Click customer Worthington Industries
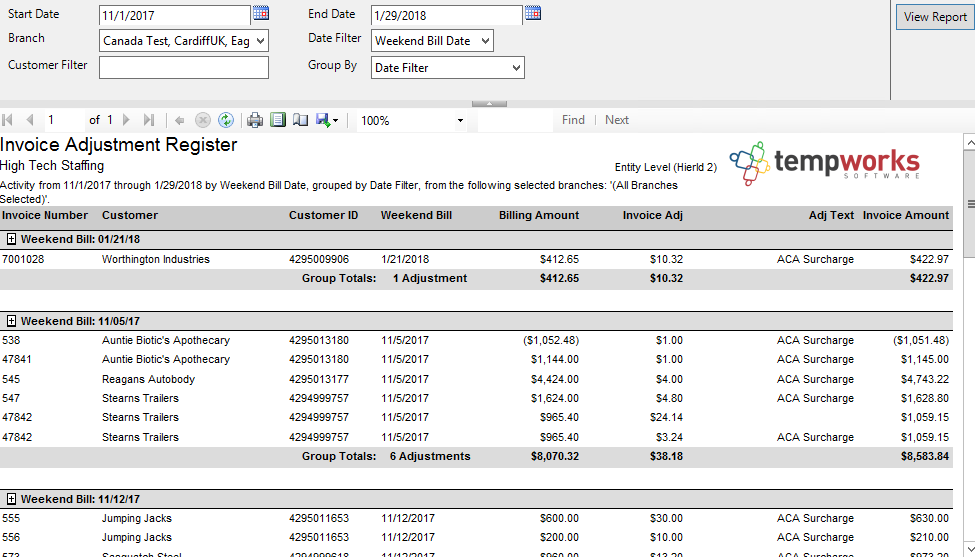975x557 pixels. [x=155, y=259]
